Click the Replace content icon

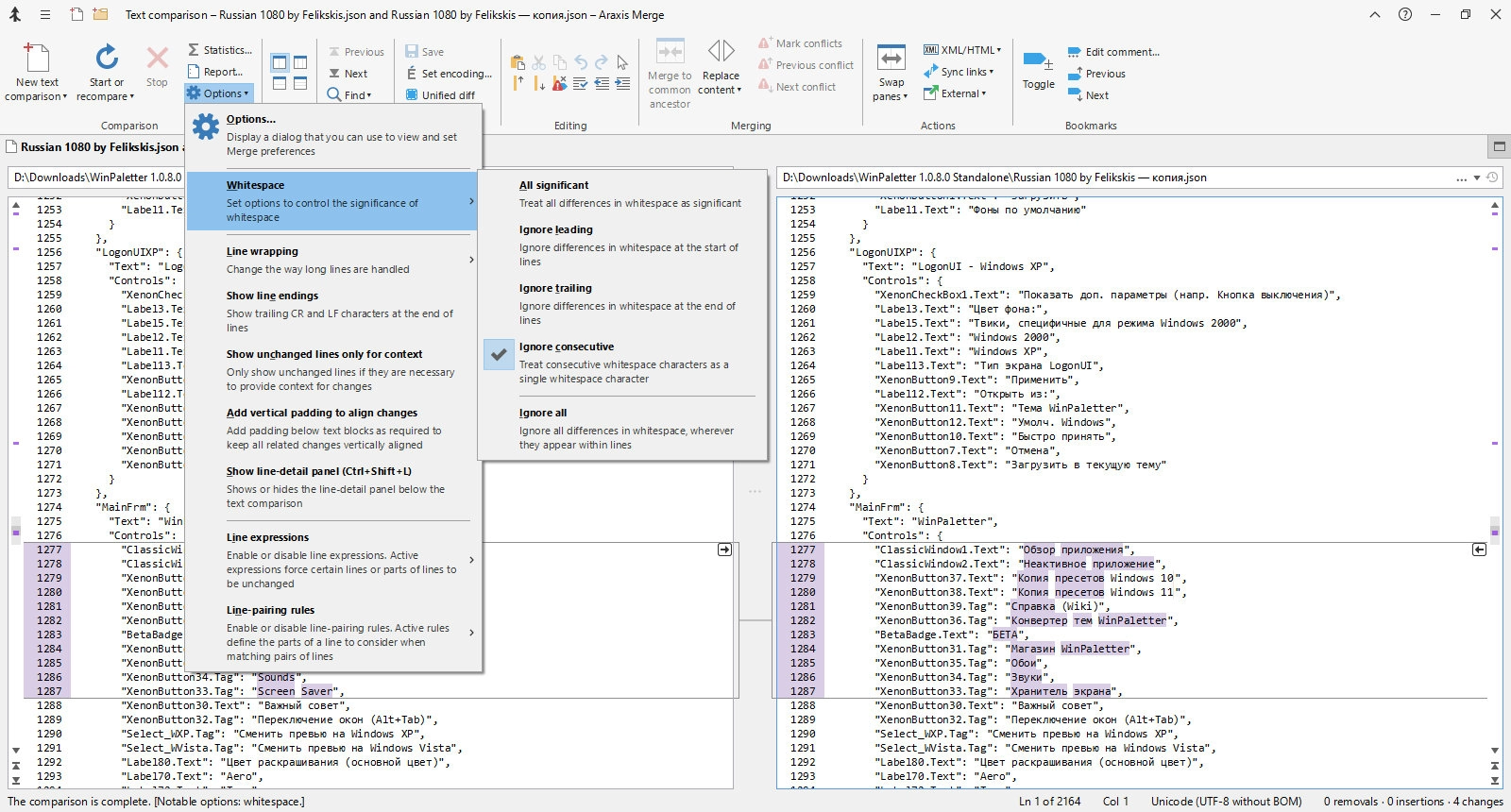[x=721, y=52]
